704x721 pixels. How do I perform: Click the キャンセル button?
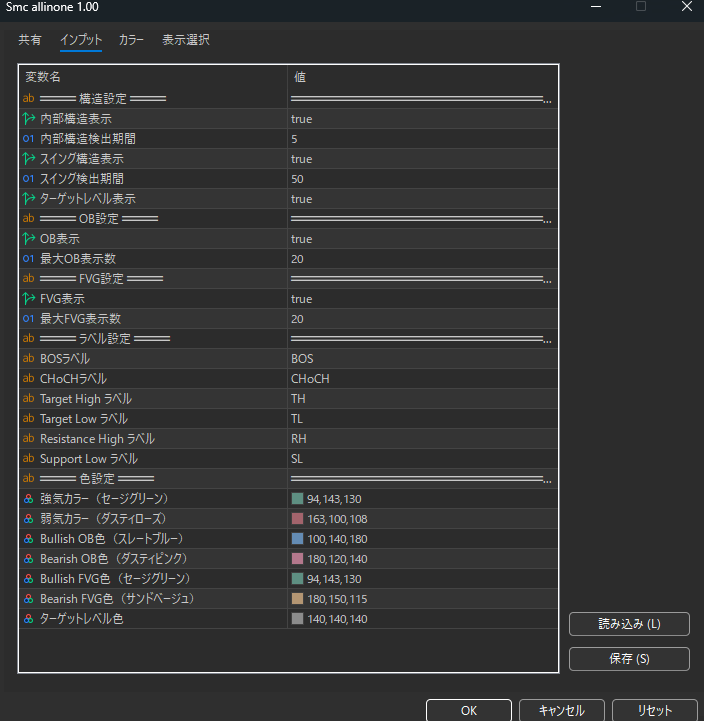pyautogui.click(x=561, y=710)
